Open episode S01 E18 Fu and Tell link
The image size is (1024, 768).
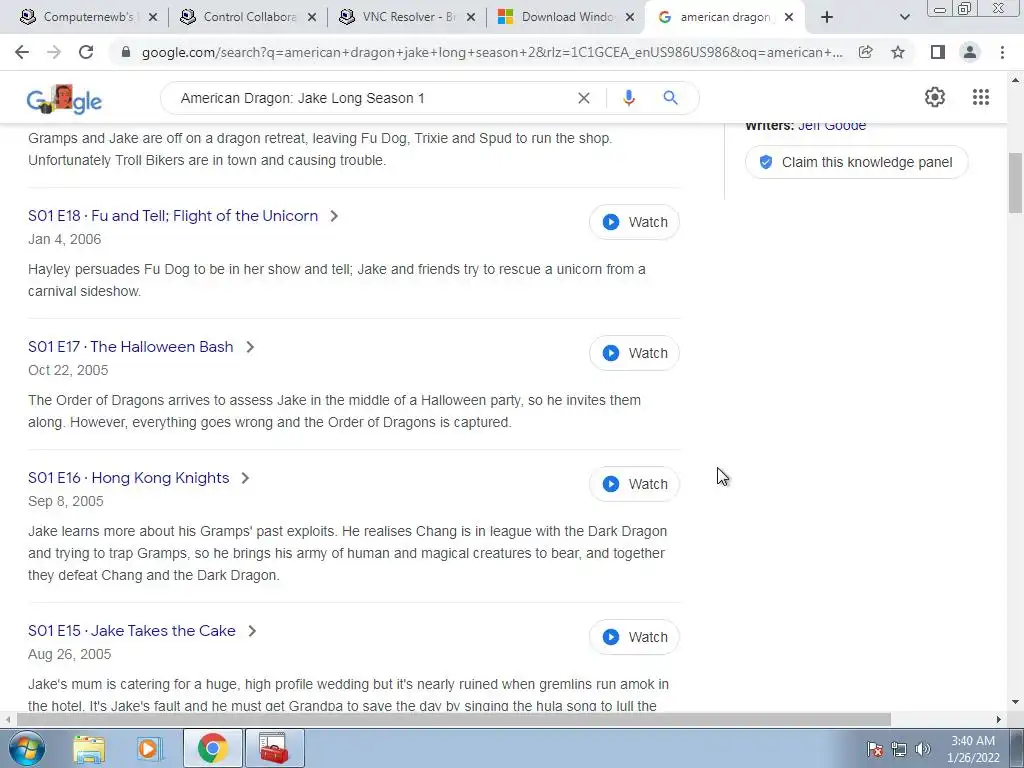pos(173,216)
